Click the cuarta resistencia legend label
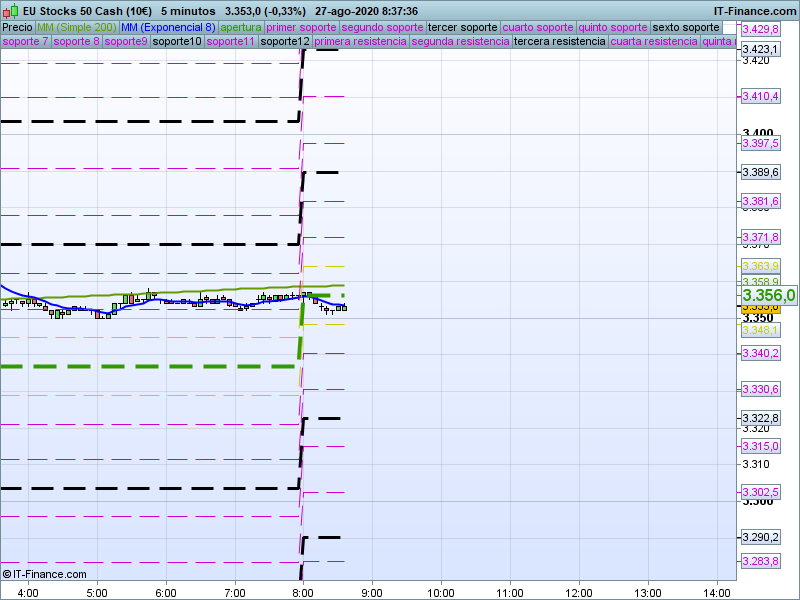 coord(654,42)
